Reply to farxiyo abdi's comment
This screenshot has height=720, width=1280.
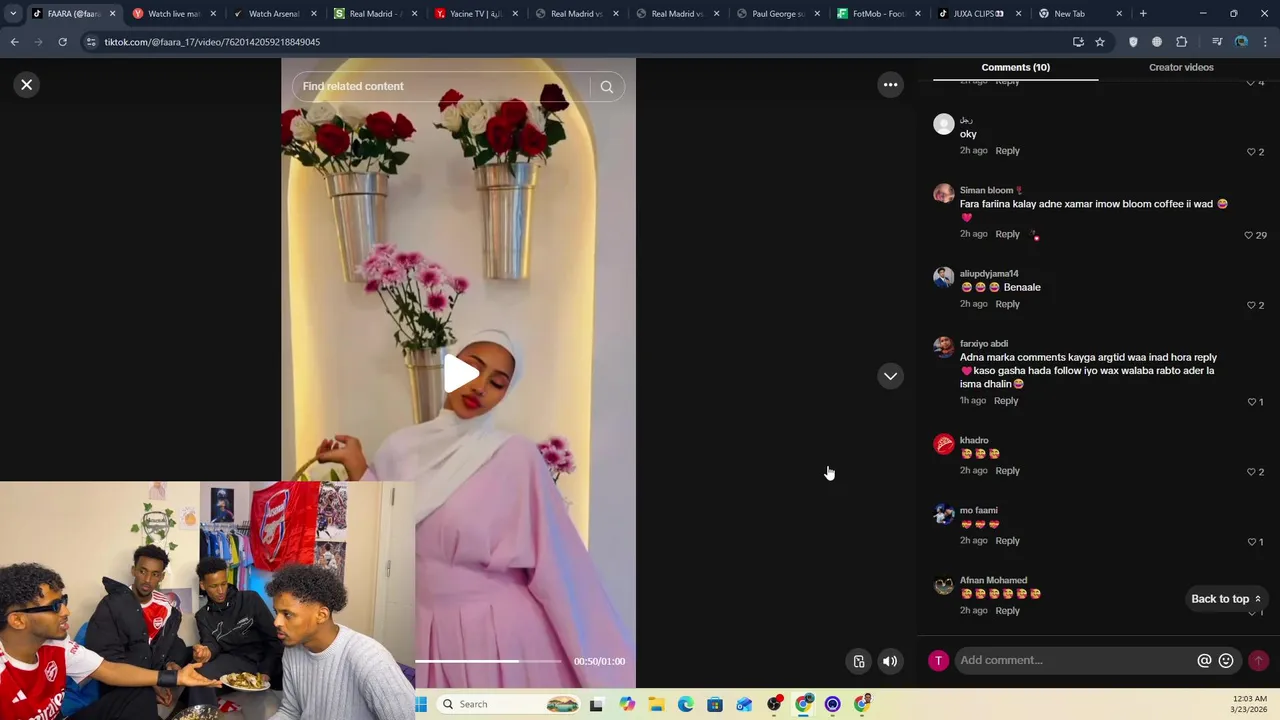pyautogui.click(x=1006, y=401)
